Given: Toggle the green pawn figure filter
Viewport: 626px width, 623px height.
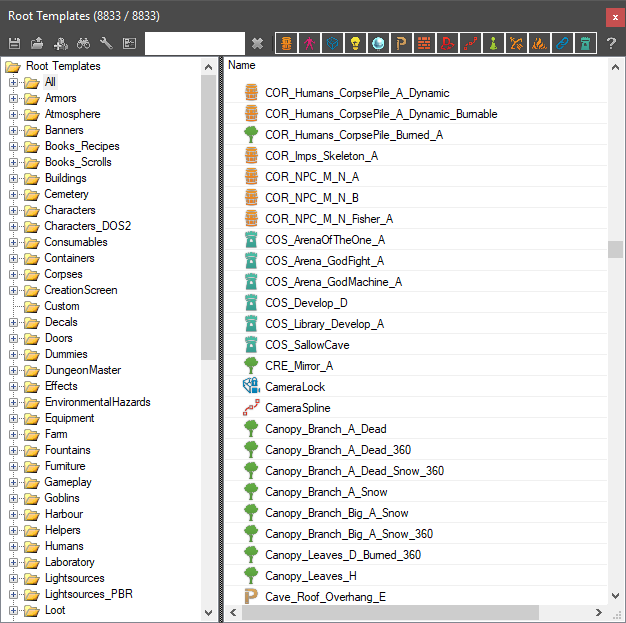Looking at the screenshot, I should (x=493, y=43).
